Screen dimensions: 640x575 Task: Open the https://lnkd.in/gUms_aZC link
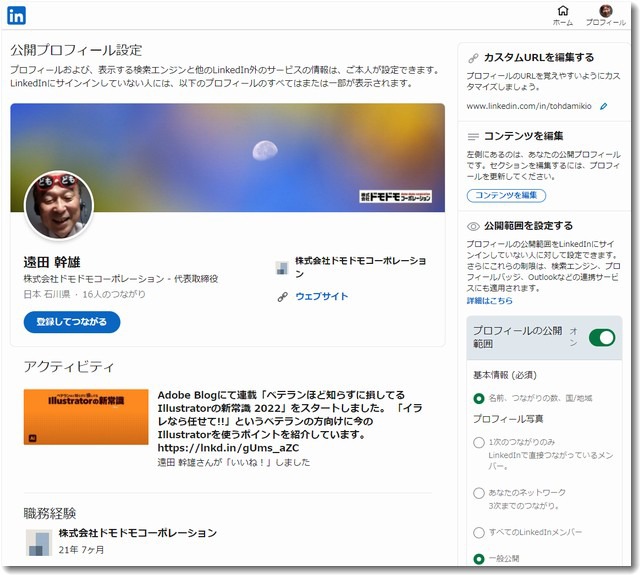coord(228,448)
